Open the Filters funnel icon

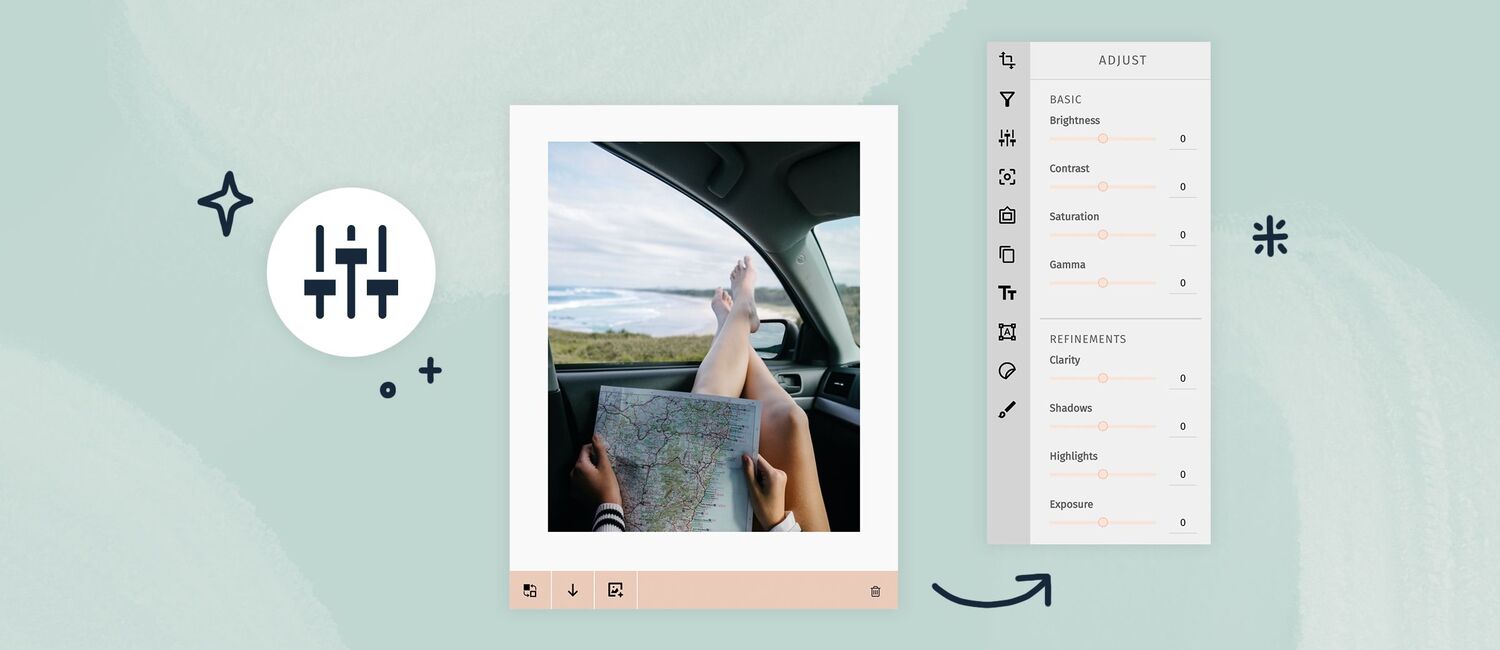pos(1007,100)
